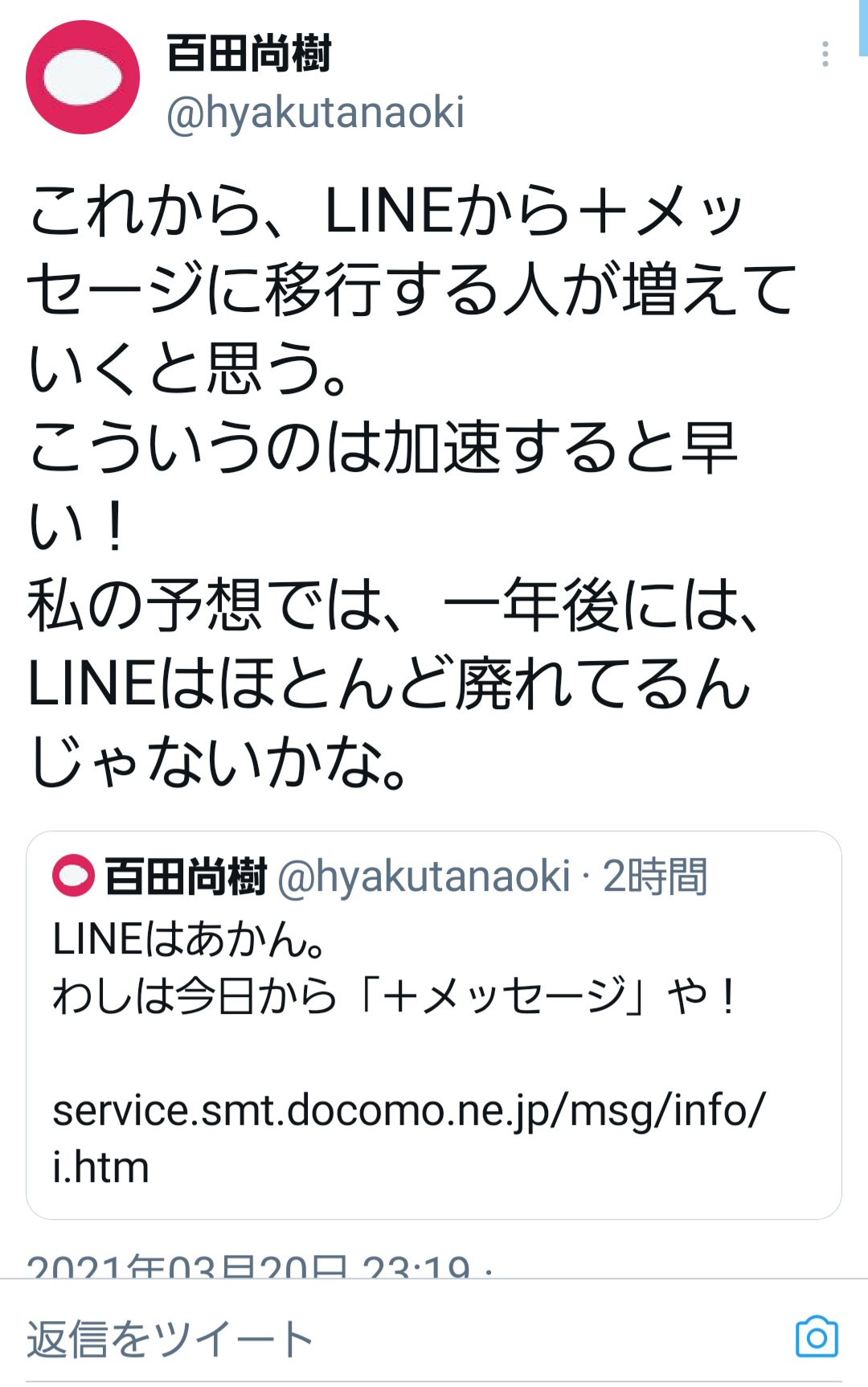Image resolution: width=868 pixels, height=1387 pixels.
Task: Click the blue scroll indicator at top edge
Action: [863, 28]
